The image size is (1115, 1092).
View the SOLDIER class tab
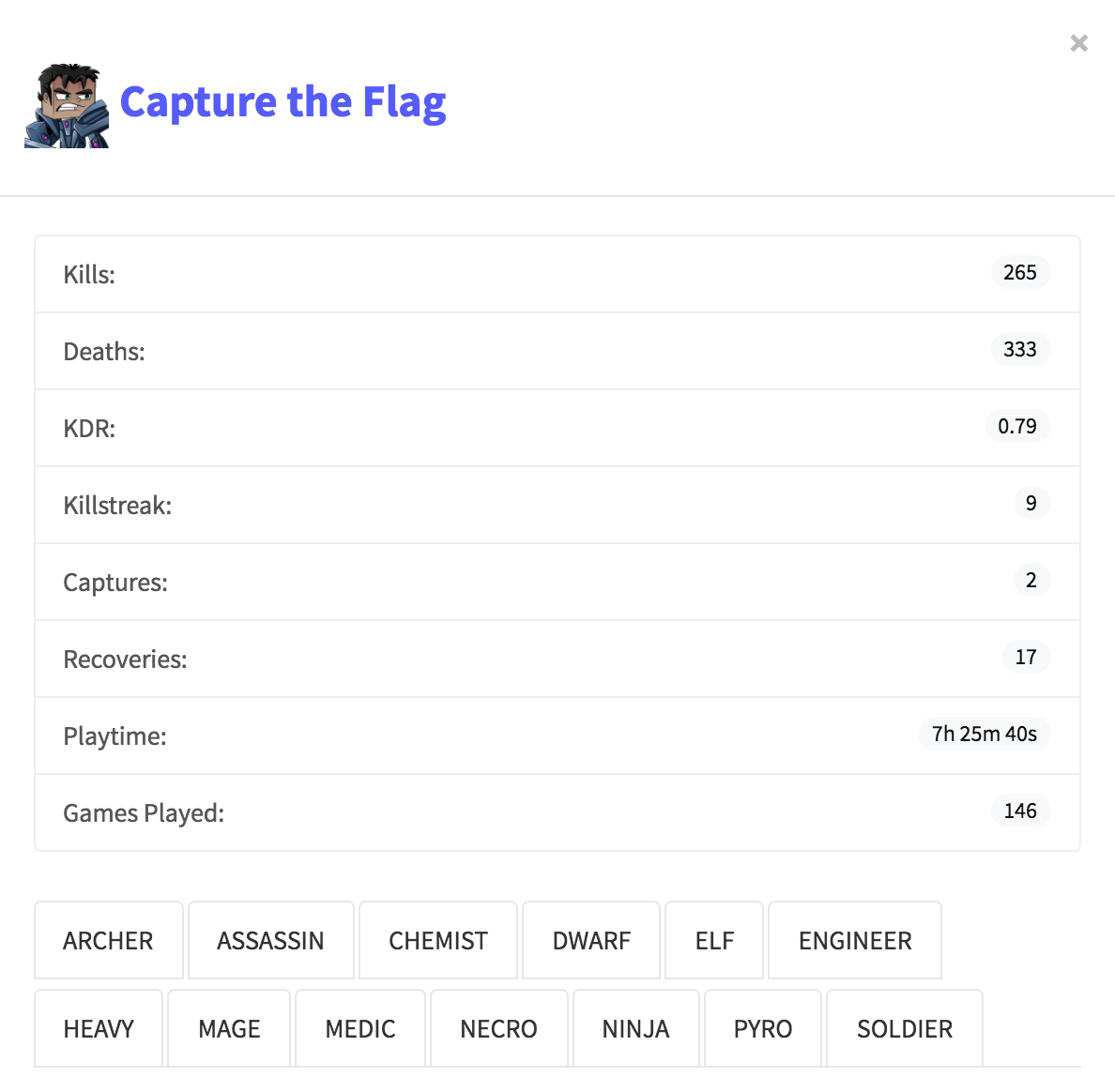tap(905, 1029)
